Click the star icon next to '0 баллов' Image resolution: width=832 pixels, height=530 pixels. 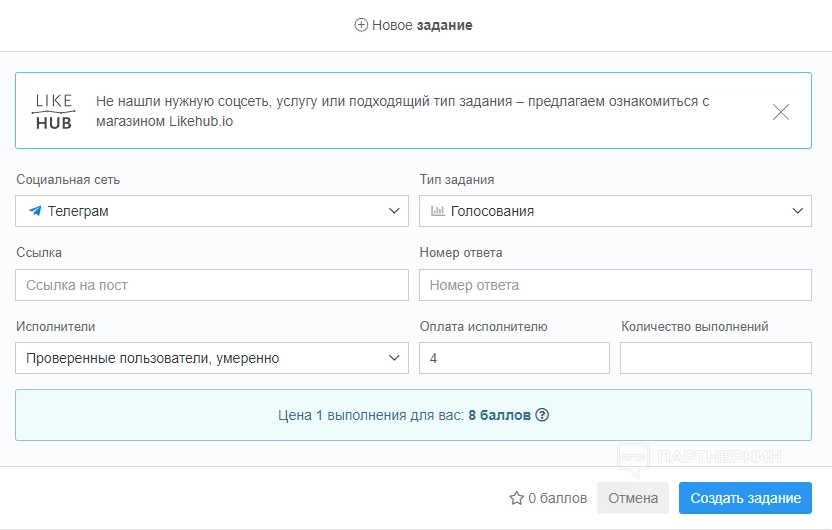coord(517,498)
